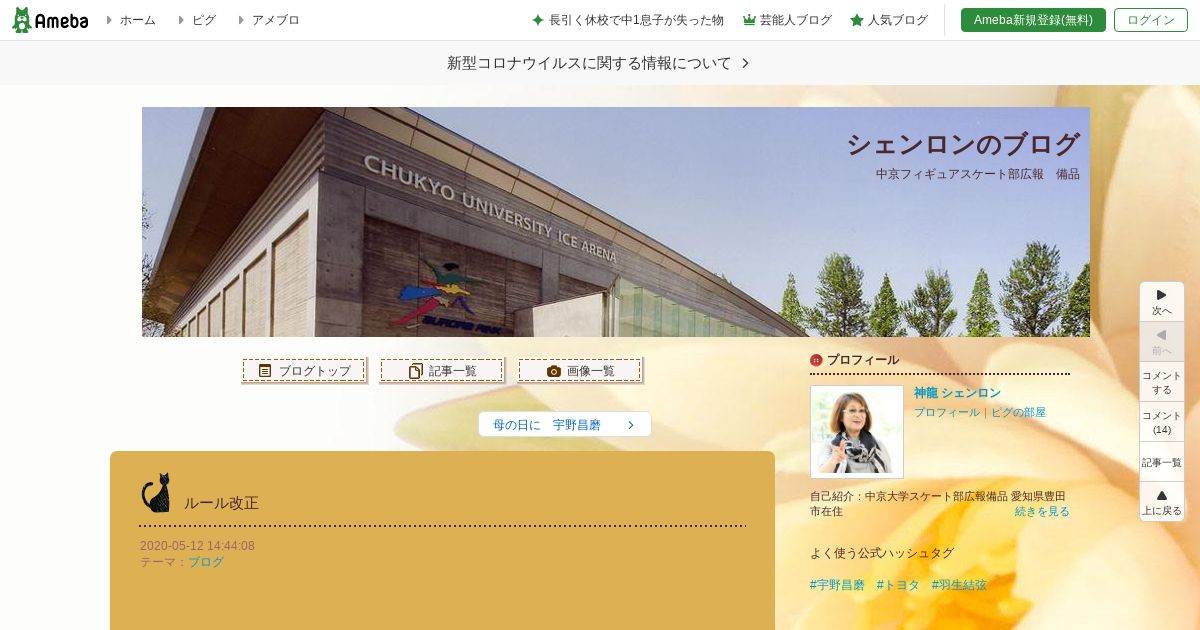Open the ピグ navigation link
This screenshot has width=1200, height=630.
coord(204,20)
